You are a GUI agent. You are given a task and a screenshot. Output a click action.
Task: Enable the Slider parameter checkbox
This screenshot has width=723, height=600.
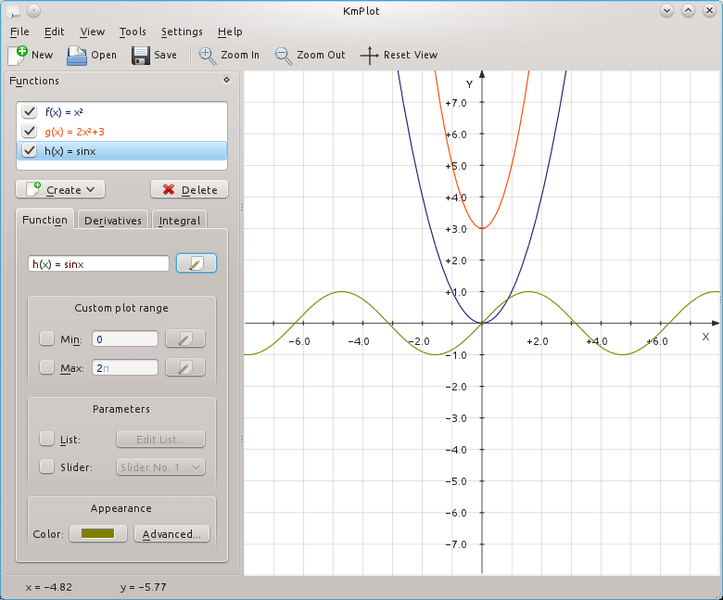(47, 467)
